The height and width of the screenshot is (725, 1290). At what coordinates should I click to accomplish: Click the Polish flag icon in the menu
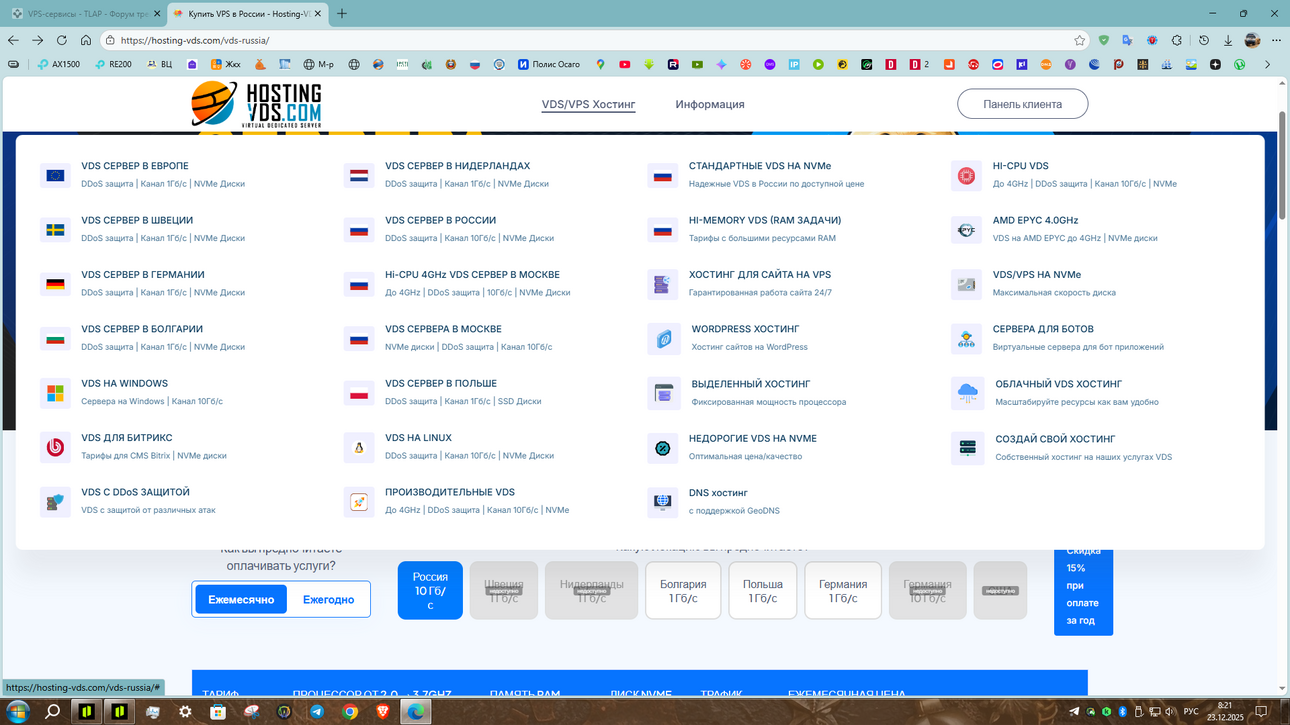point(359,393)
